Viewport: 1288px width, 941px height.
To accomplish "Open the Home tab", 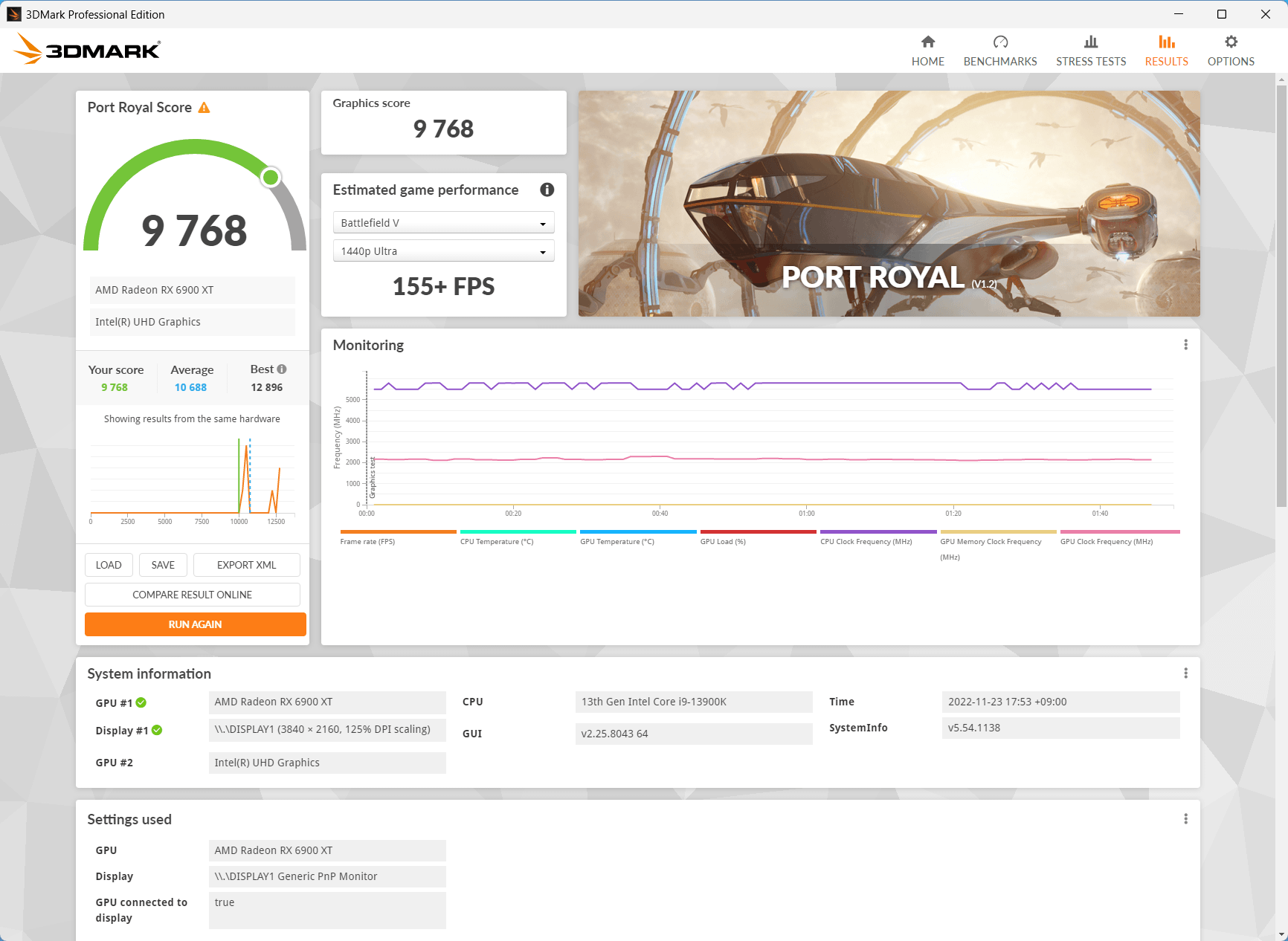I will pyautogui.click(x=927, y=51).
